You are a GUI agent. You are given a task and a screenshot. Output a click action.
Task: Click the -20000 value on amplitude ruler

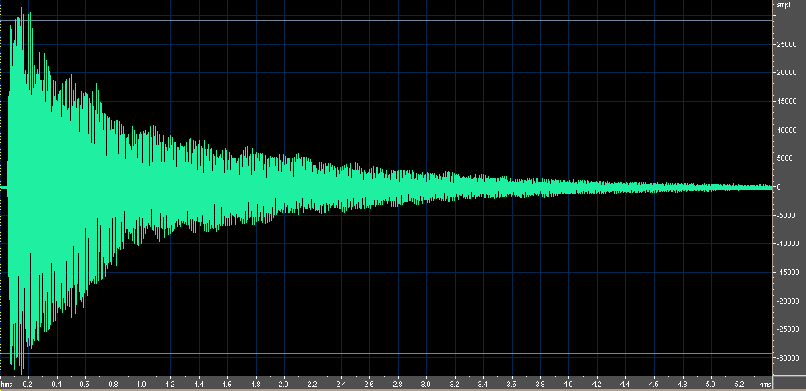pyautogui.click(x=787, y=301)
